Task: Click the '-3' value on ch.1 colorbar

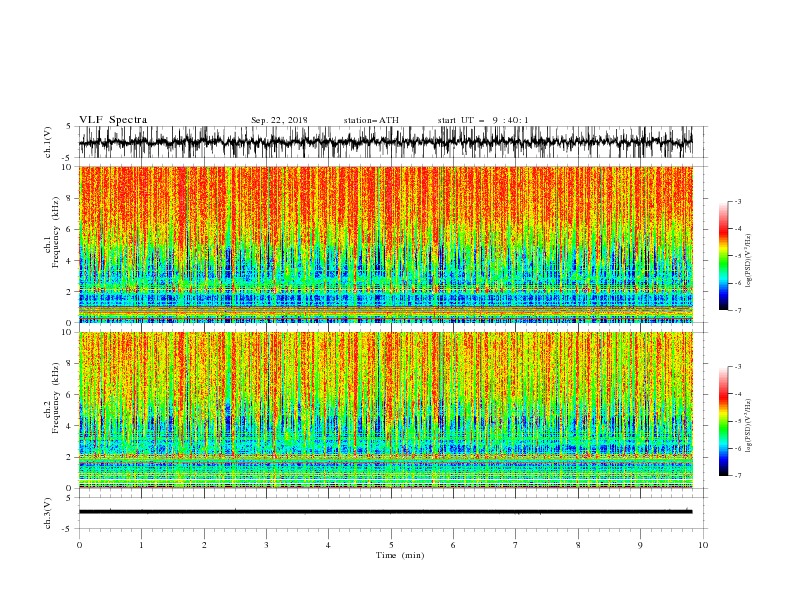Action: pyautogui.click(x=738, y=201)
